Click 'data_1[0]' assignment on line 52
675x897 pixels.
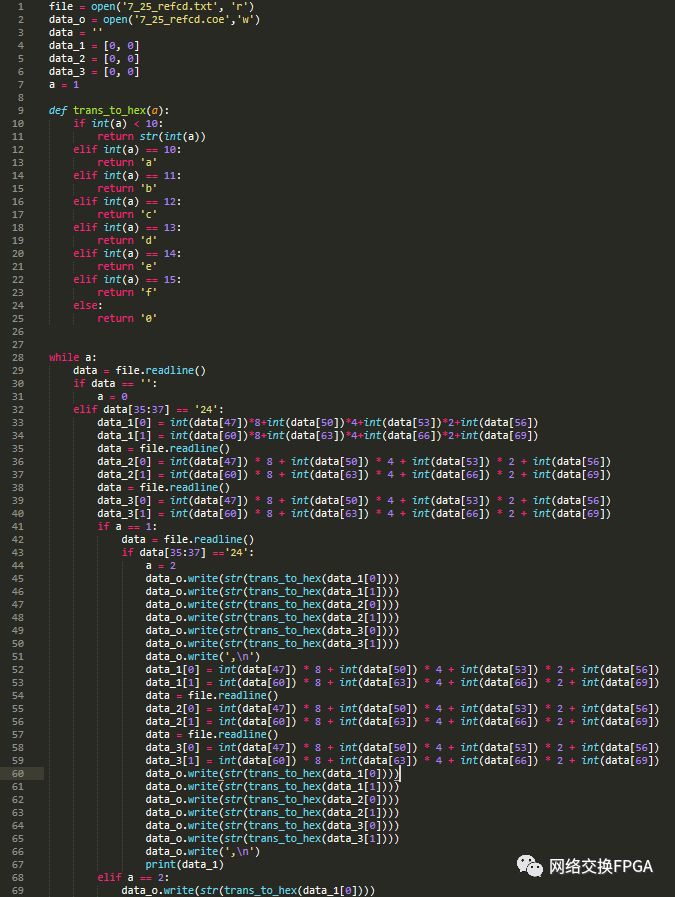coord(402,670)
